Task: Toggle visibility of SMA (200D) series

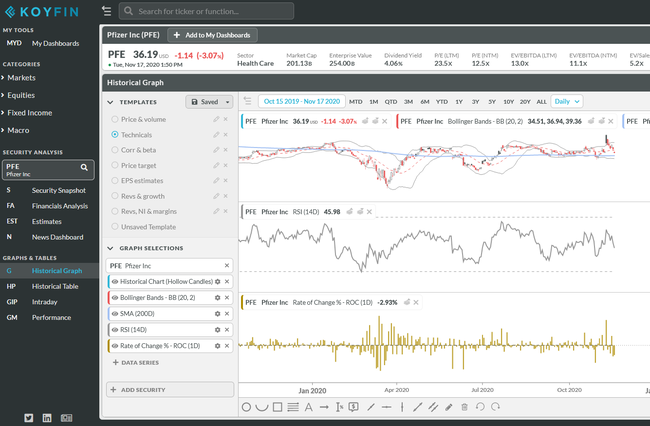Action: [x=115, y=314]
